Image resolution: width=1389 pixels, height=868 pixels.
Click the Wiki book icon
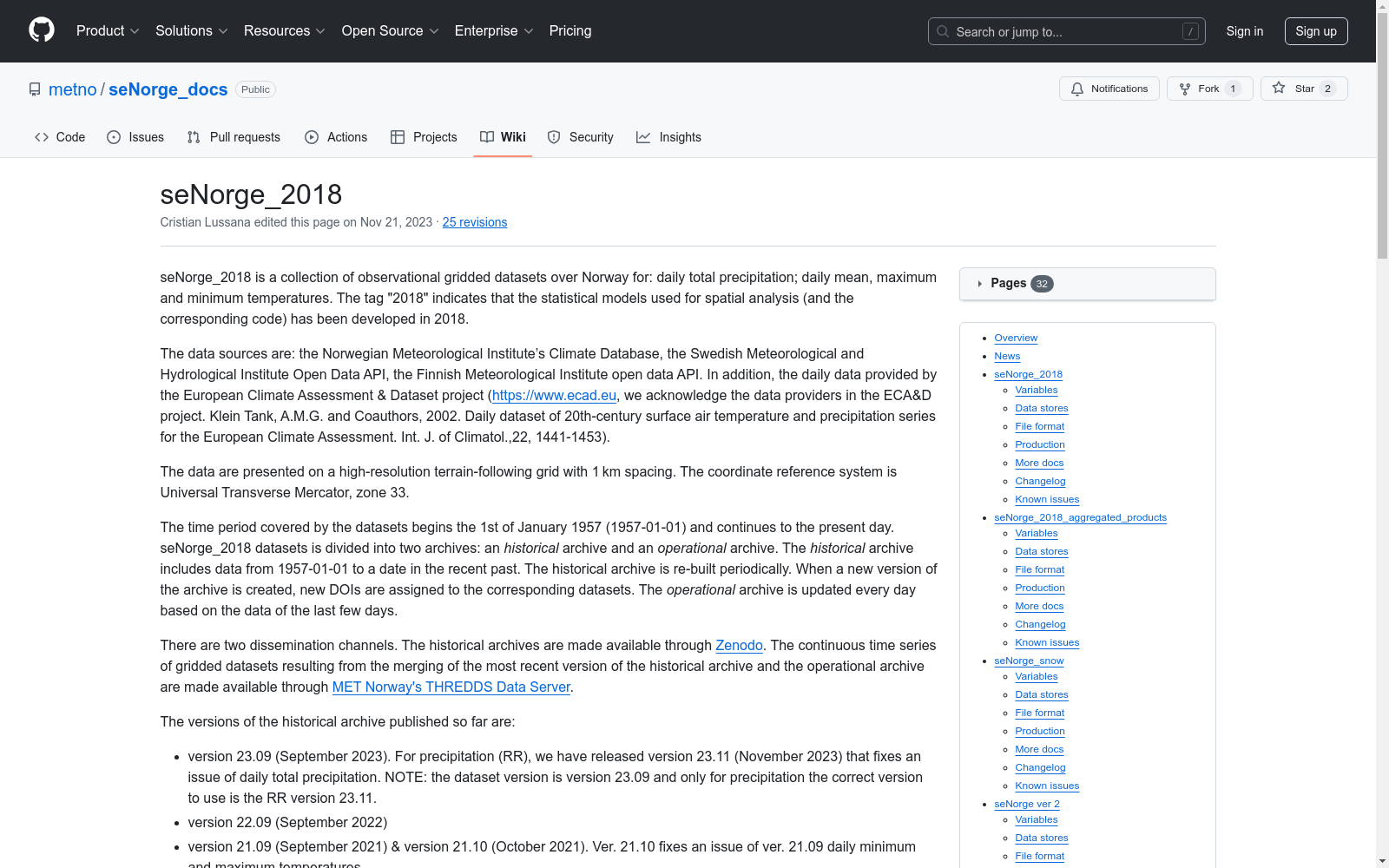click(487, 137)
